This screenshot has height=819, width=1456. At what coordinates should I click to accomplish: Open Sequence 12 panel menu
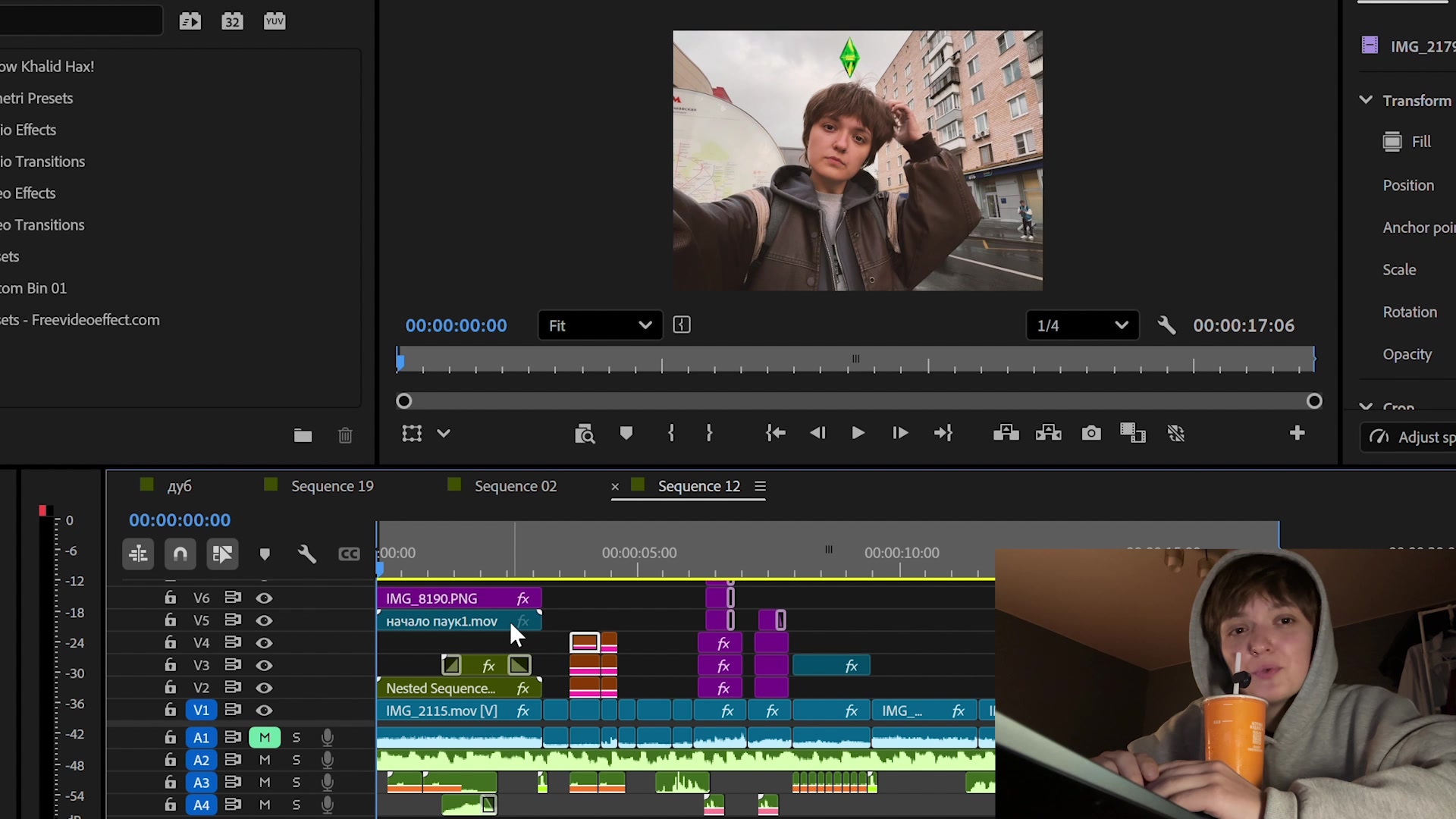(760, 486)
